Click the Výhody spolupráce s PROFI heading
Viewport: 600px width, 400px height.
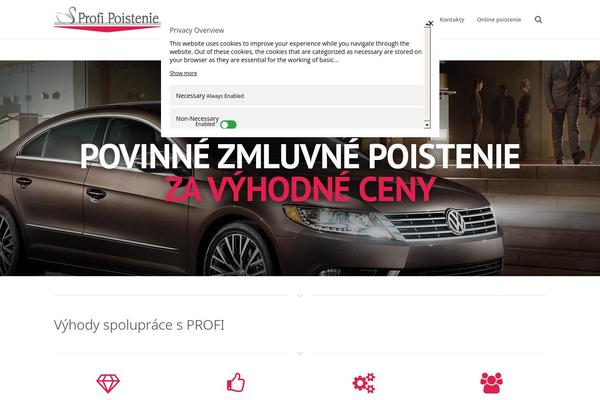139,325
